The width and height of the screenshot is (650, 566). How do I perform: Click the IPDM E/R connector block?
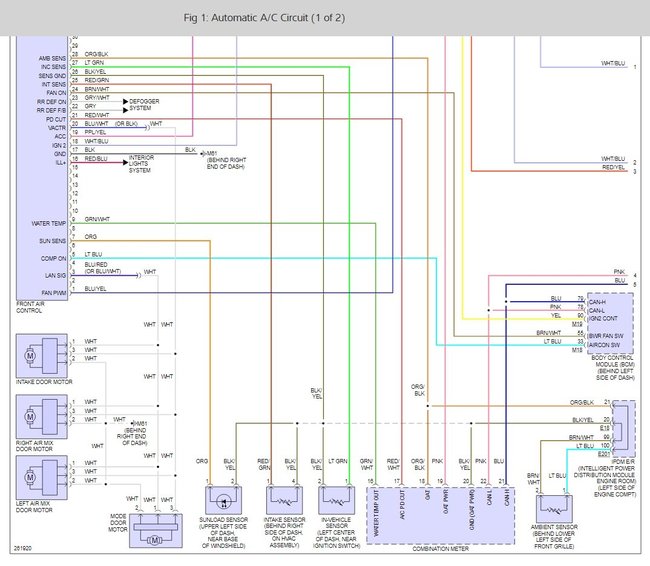(623, 429)
